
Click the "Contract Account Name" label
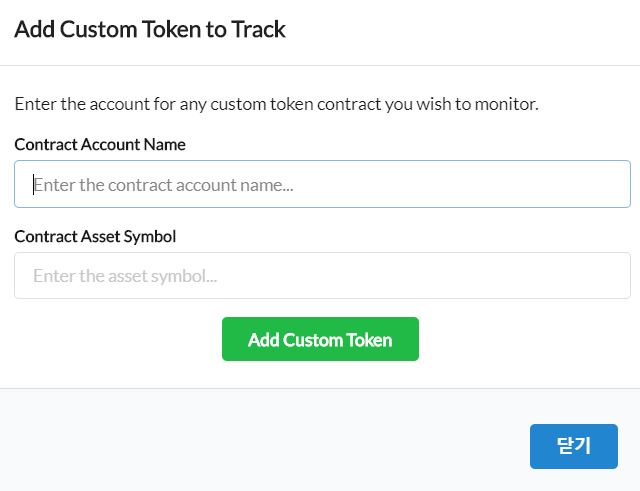(x=100, y=144)
